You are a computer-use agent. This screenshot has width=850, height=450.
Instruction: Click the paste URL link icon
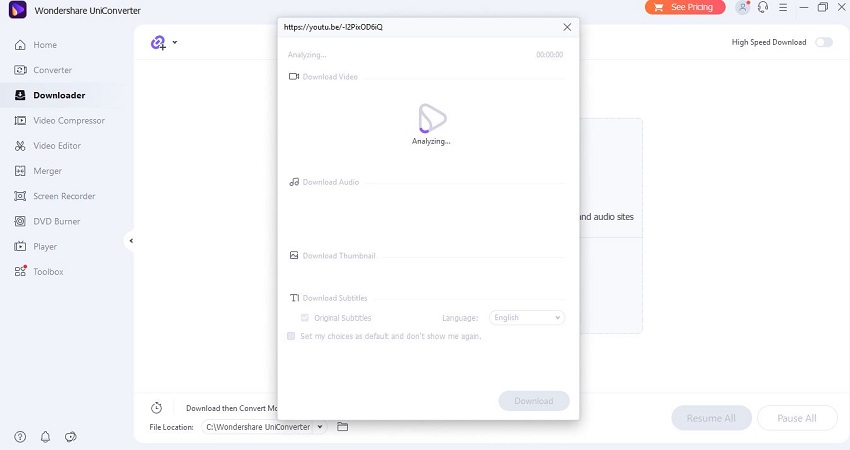tap(158, 42)
